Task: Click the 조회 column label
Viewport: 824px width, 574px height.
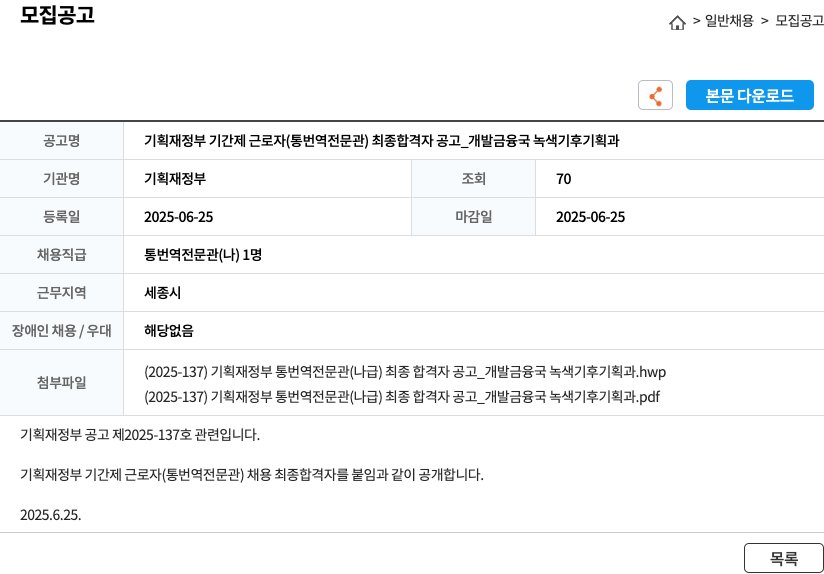Action: click(473, 179)
